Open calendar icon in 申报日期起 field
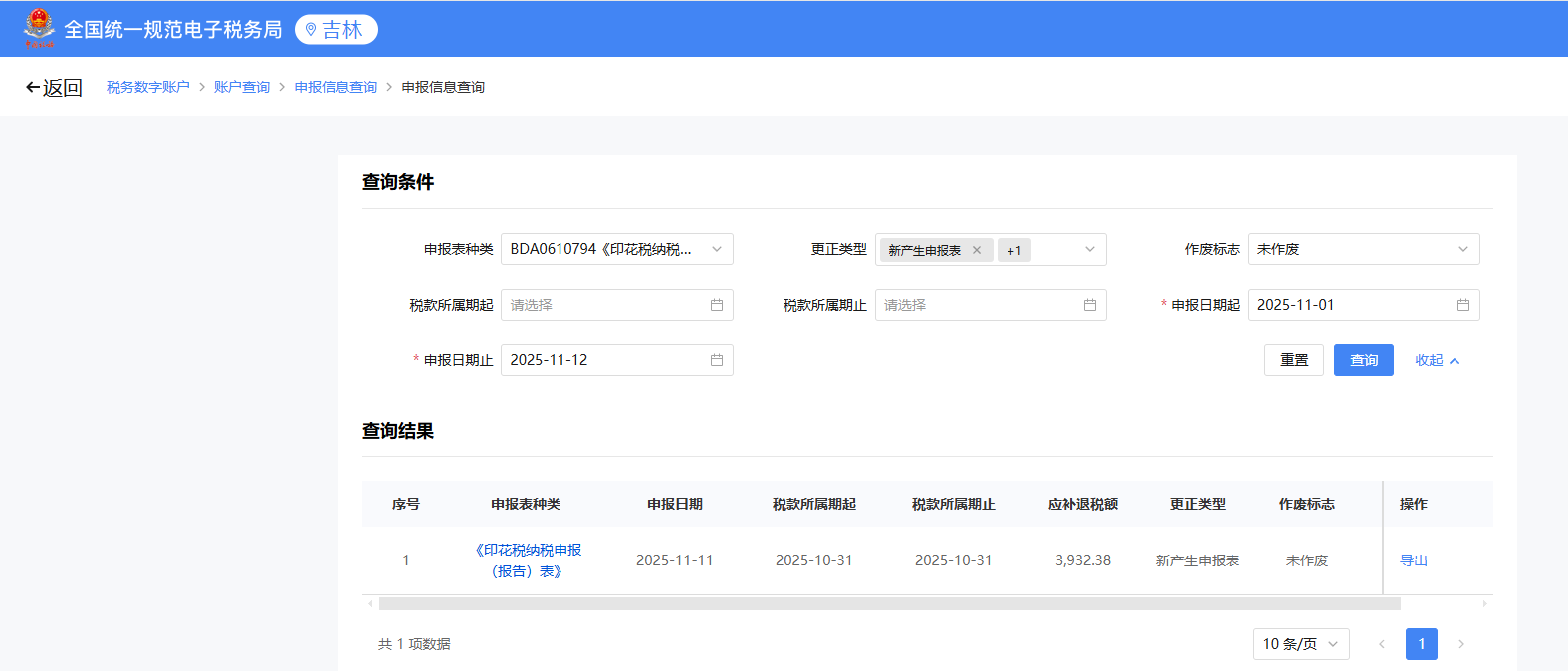Screen dimensions: 1568x671 (1463, 305)
